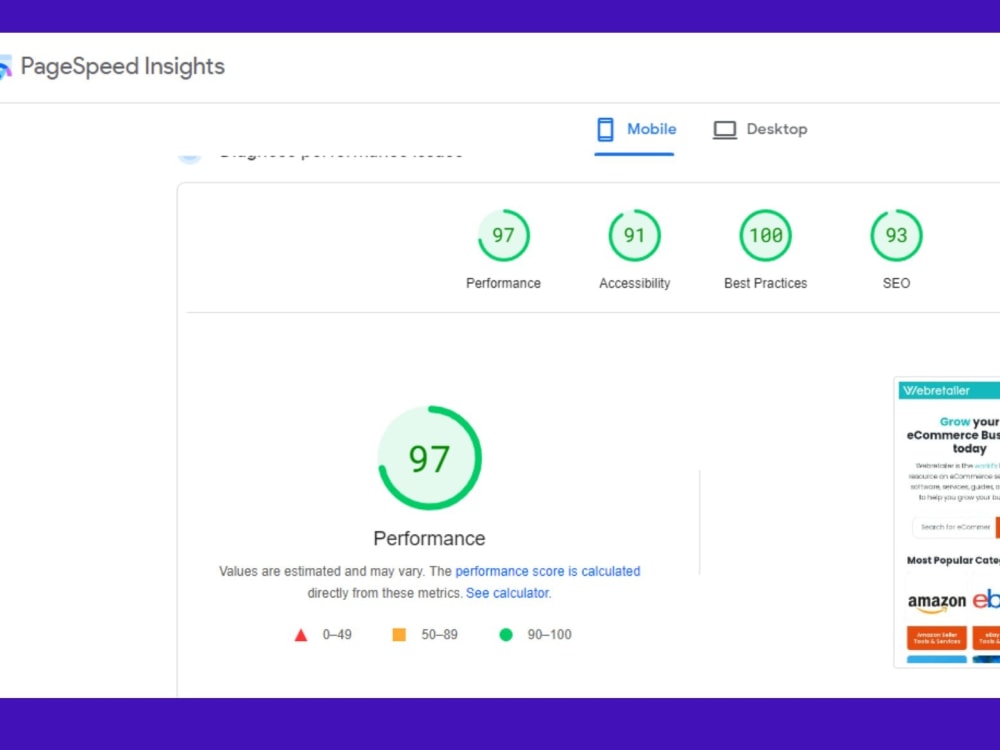Click the mobile phone icon
The height and width of the screenshot is (750, 1000).
click(x=605, y=129)
